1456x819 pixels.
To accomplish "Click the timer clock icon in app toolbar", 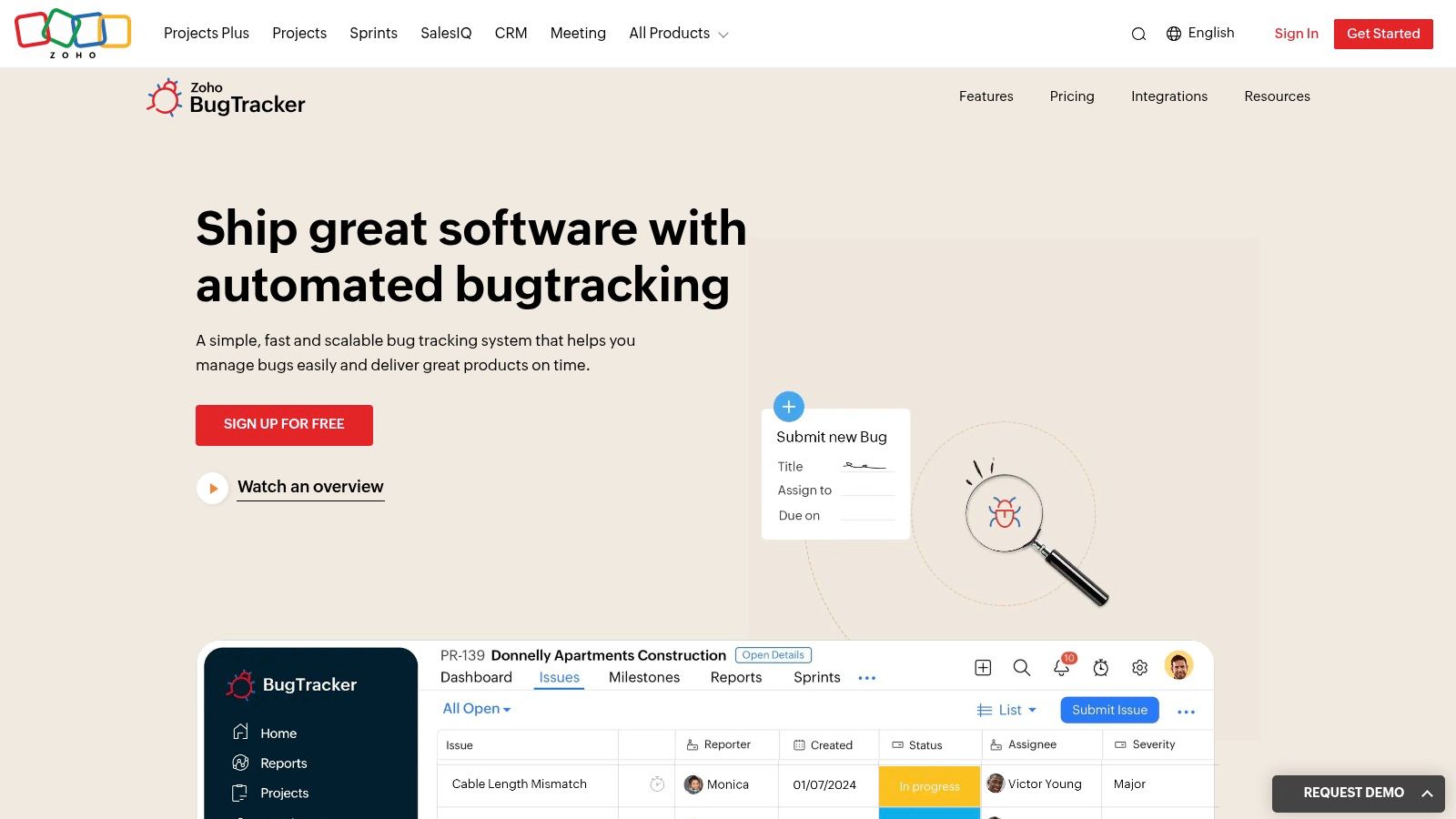I will pyautogui.click(x=1101, y=668).
